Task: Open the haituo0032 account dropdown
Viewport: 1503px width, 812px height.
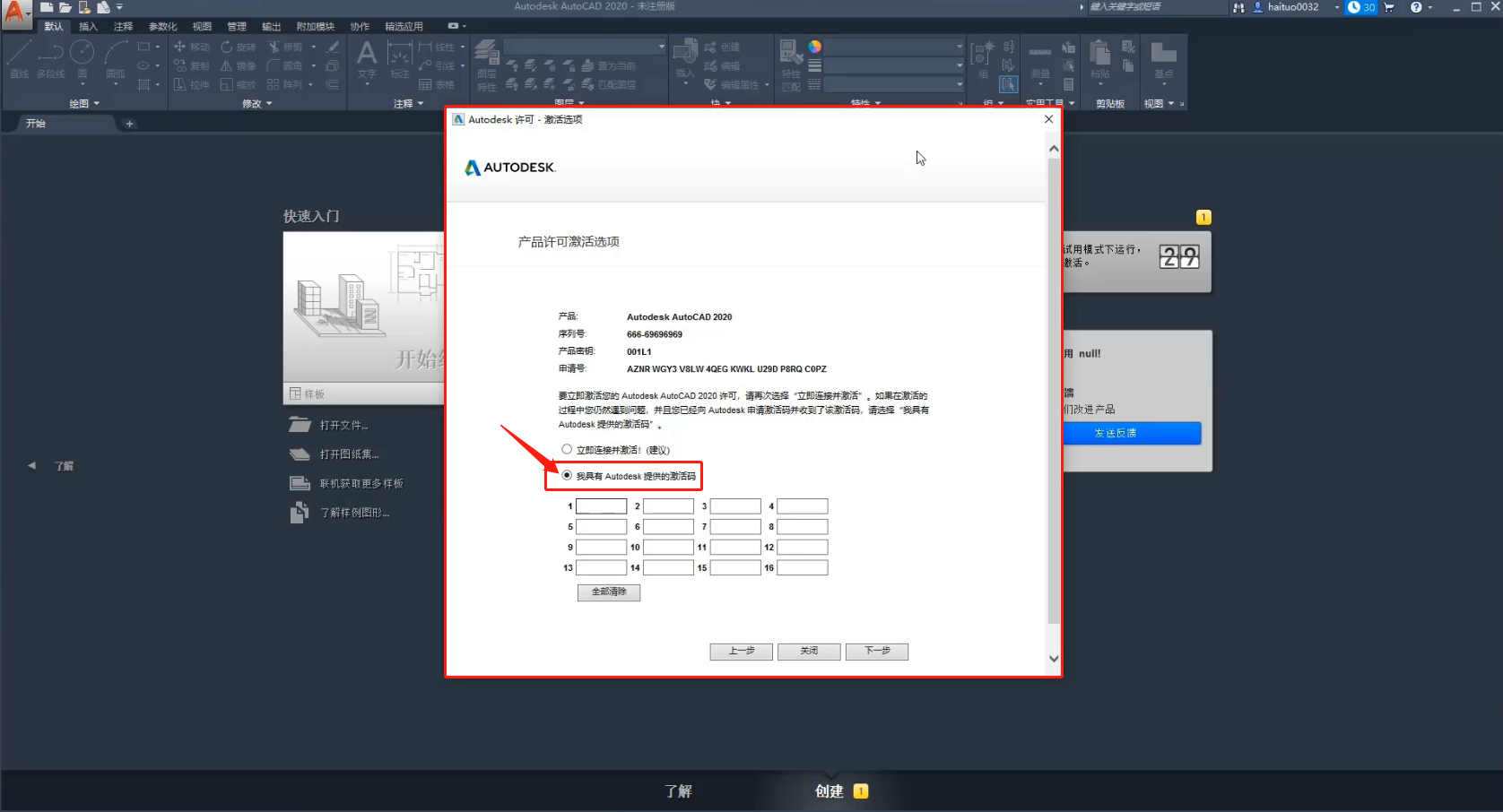Action: 1337,7
